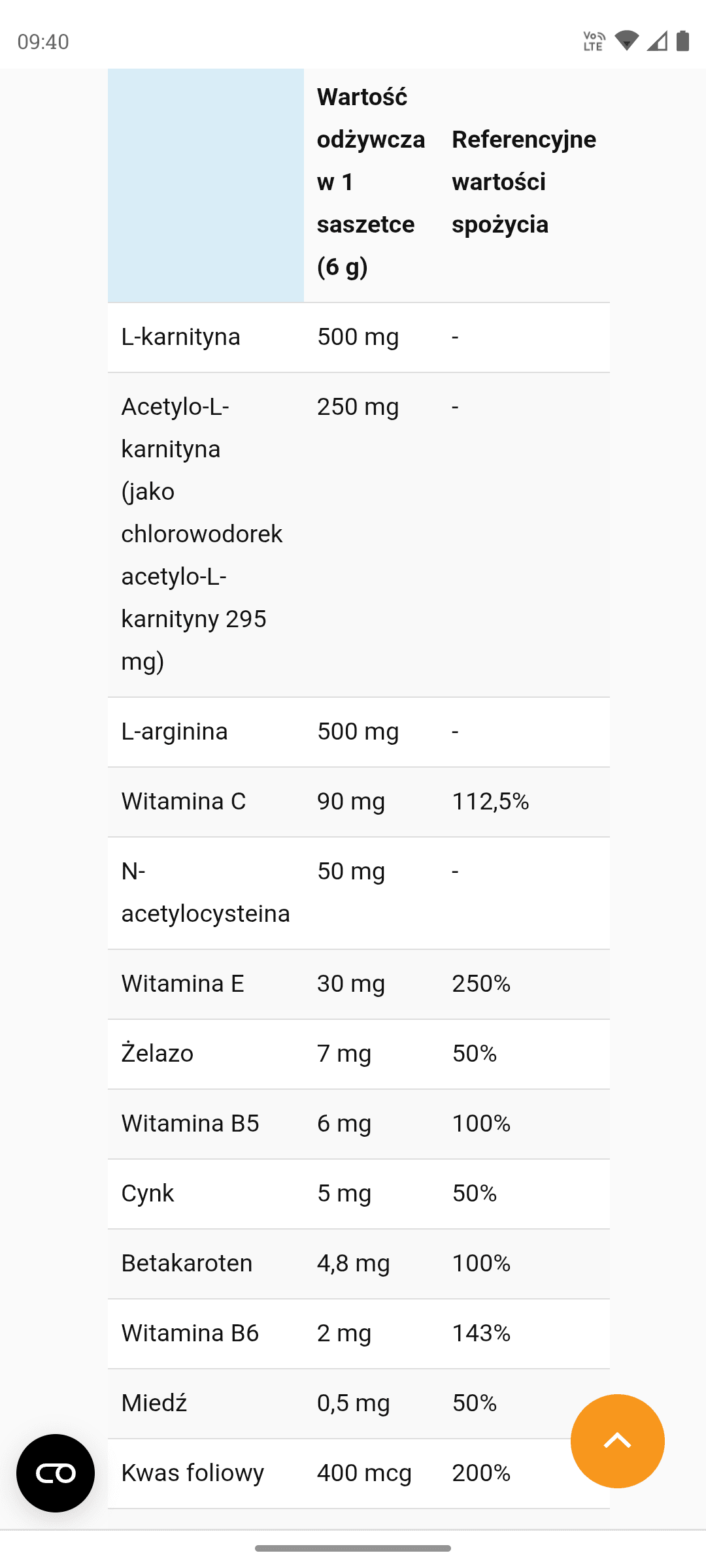Select the "Referencyjne wartości spożycia" column header
The height and width of the screenshot is (1568, 706).
pos(524,182)
